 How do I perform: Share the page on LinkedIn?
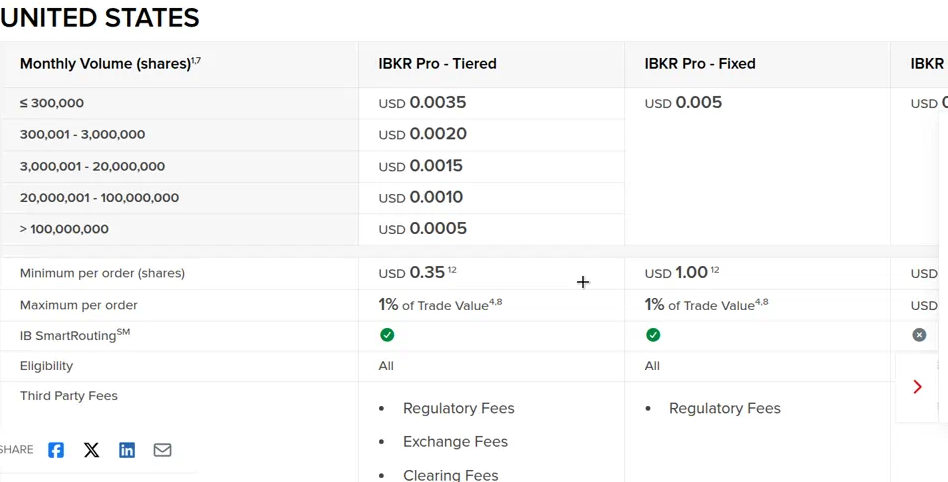pyautogui.click(x=127, y=450)
